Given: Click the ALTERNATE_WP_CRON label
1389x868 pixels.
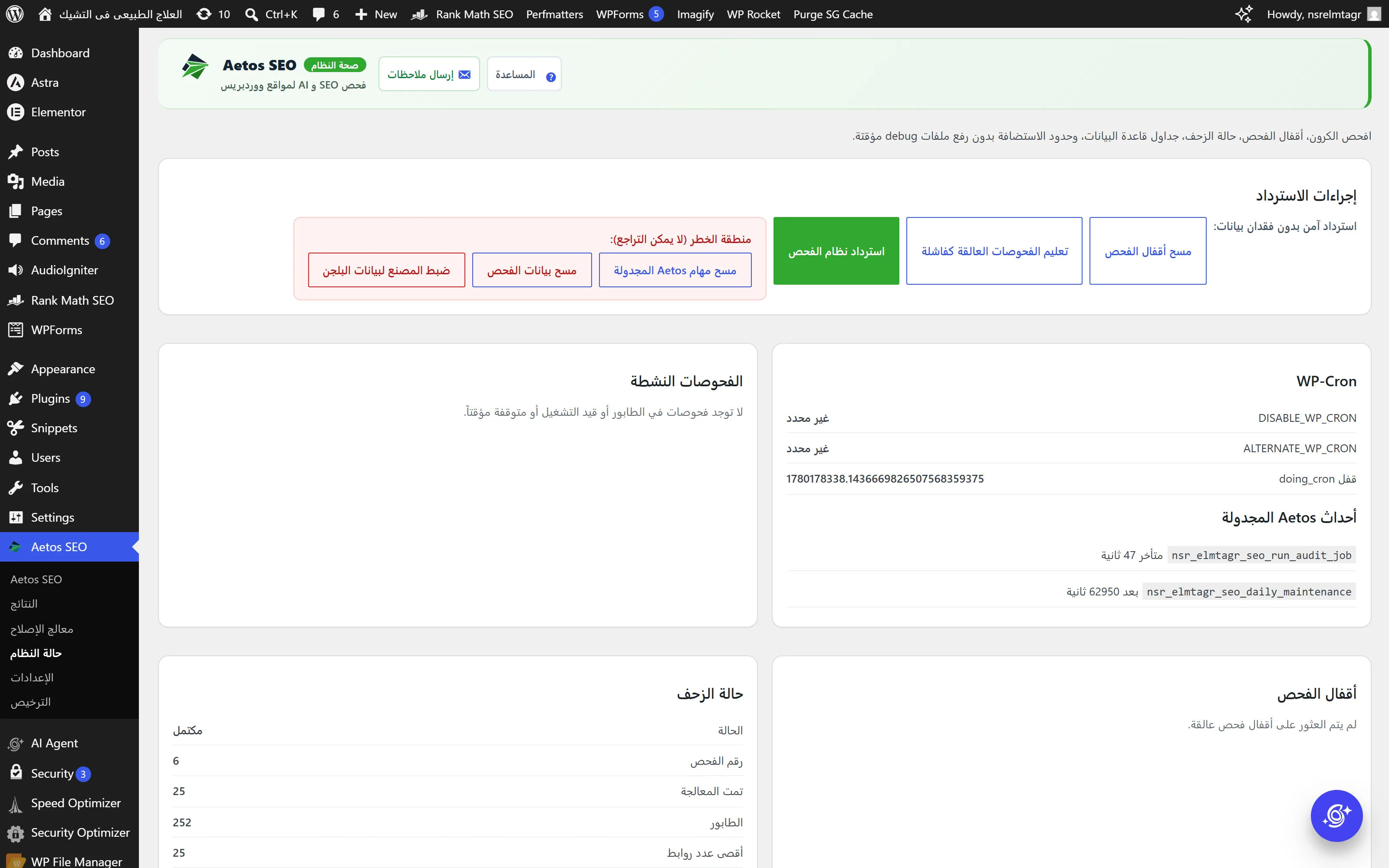Looking at the screenshot, I should click(1300, 448).
